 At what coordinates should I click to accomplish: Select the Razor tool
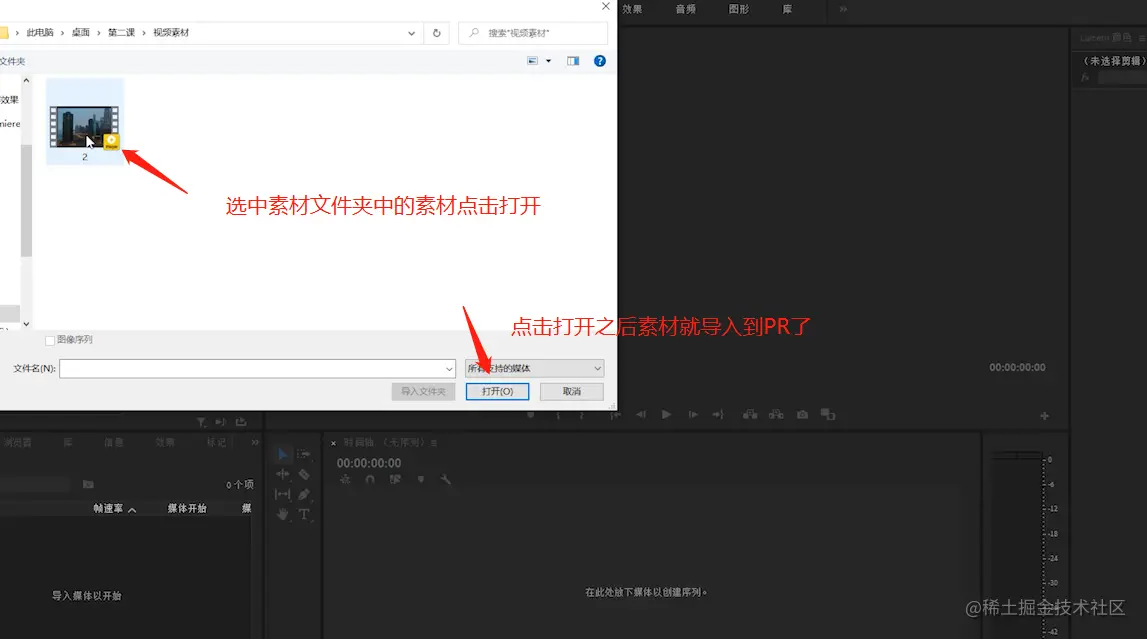pos(304,474)
